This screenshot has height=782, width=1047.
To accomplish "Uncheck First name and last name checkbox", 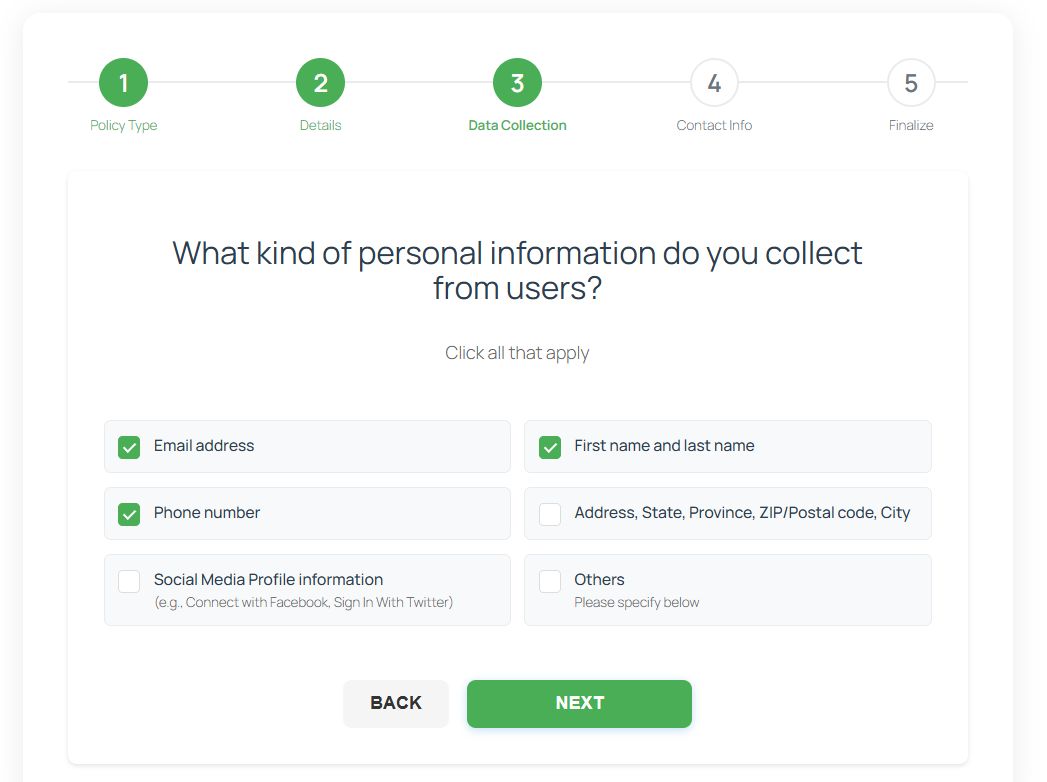I will click(x=550, y=447).
